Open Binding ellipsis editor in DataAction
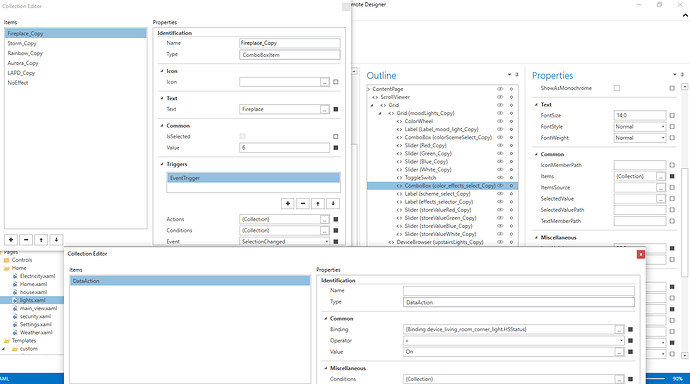Viewport: 690px width, 384px height. [619, 329]
